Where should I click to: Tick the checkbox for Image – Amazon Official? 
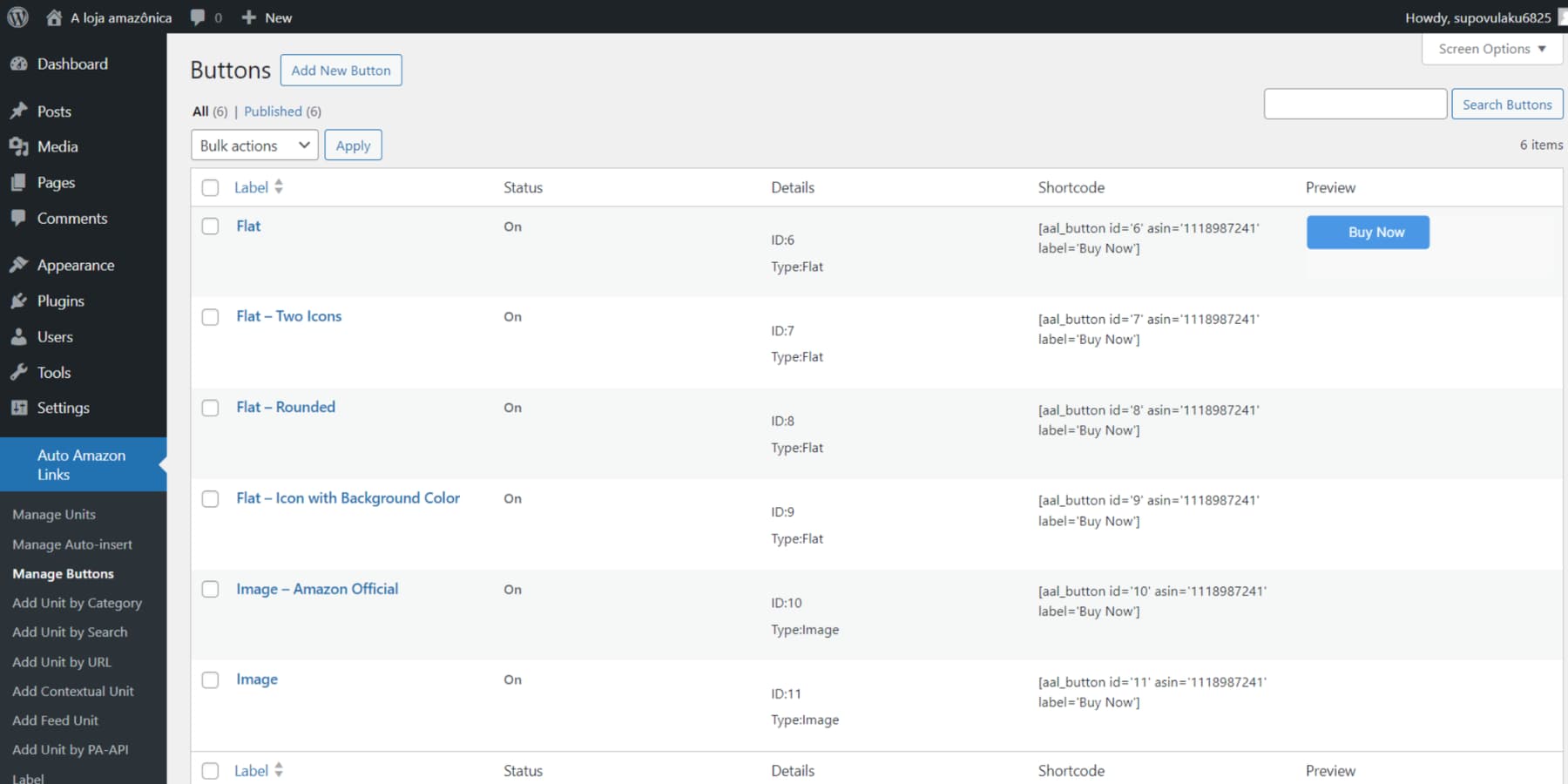point(210,589)
